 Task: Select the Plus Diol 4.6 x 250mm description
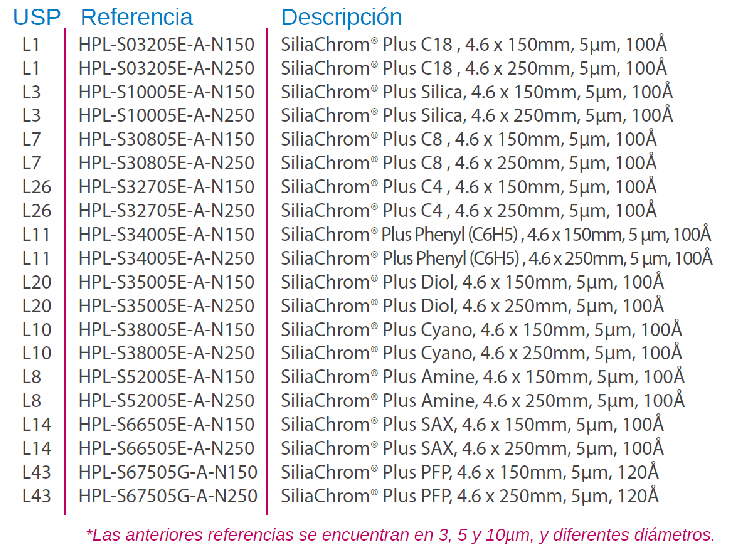(472, 306)
